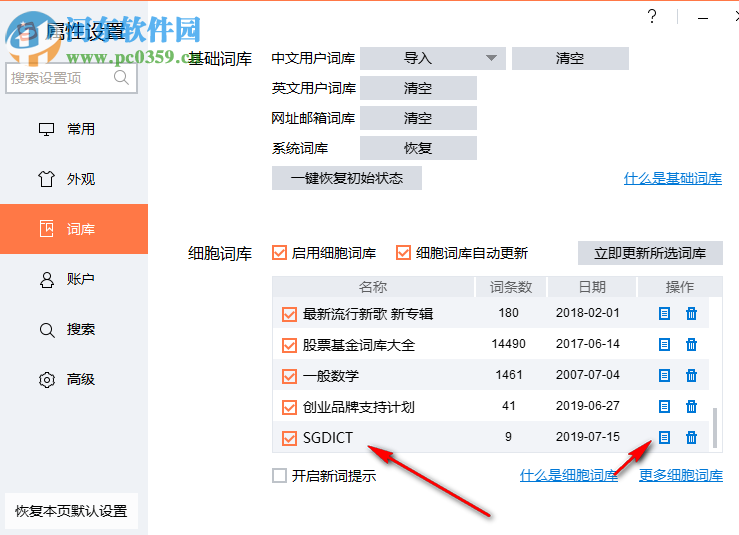Viewport: 739px width, 535px height.
Task: Open 什么是基础词库 link
Action: point(673,178)
